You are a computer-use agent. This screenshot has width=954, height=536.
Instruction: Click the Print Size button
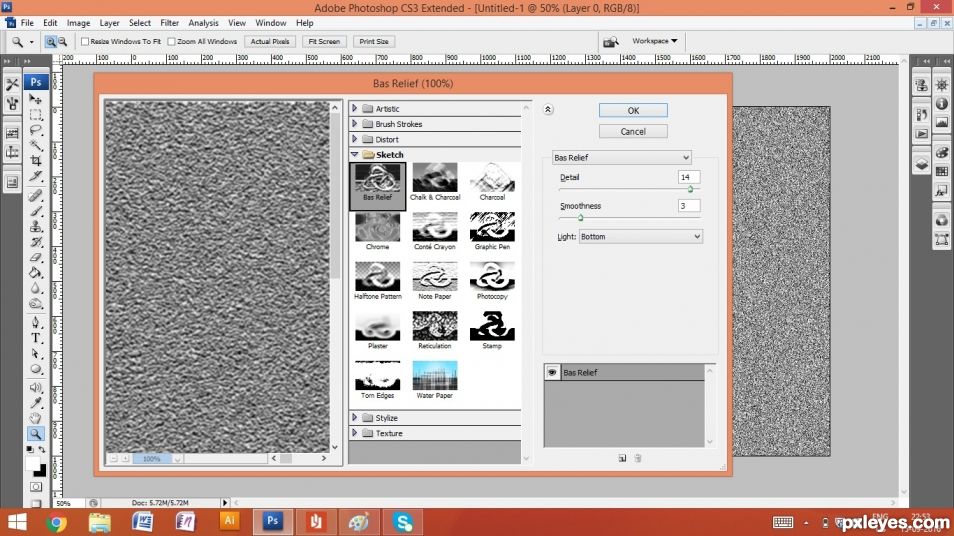[x=374, y=41]
